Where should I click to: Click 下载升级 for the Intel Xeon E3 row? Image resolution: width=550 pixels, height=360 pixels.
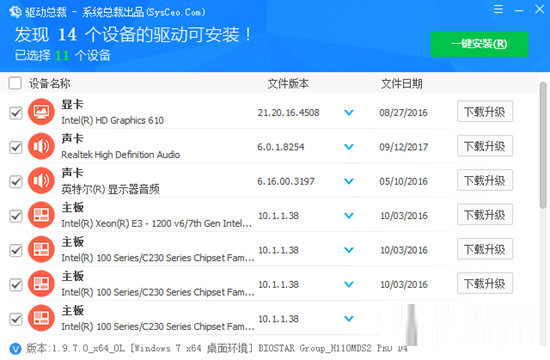point(485,215)
